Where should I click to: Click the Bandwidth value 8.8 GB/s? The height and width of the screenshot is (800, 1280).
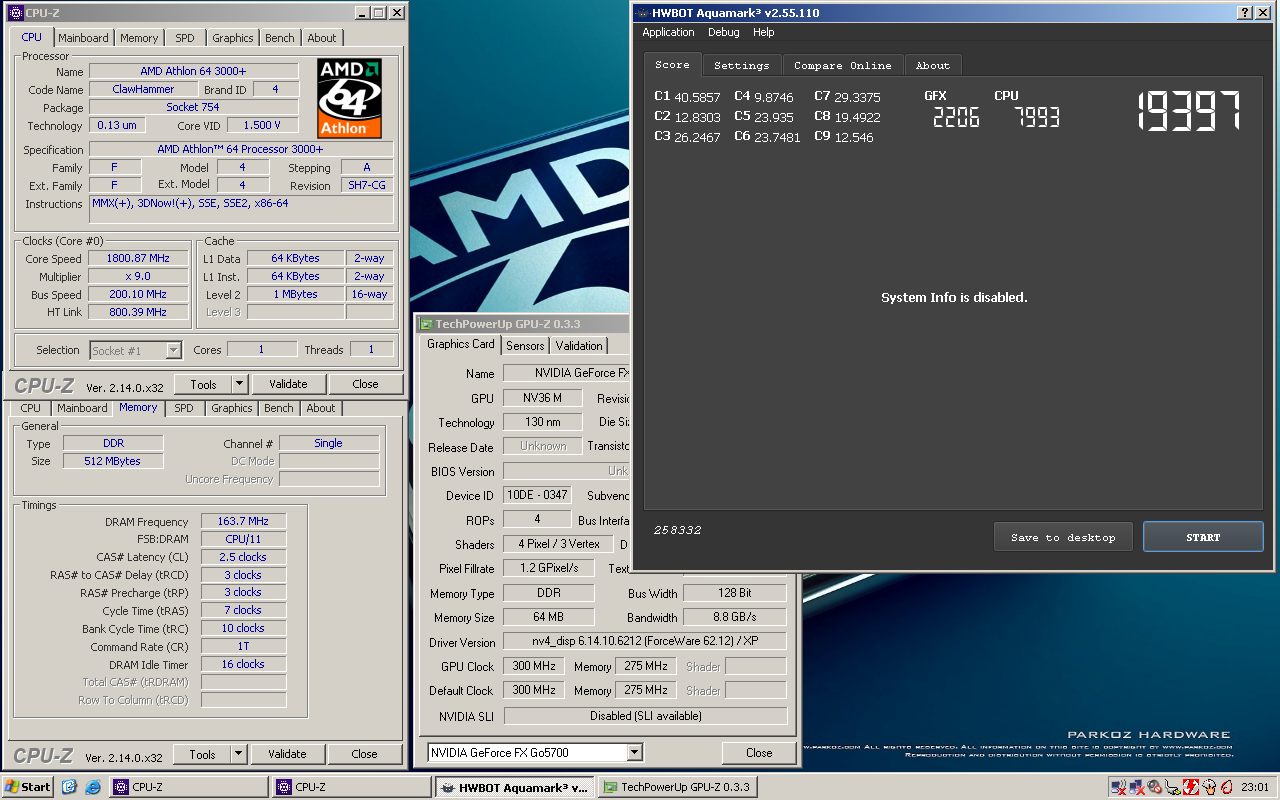coord(735,617)
